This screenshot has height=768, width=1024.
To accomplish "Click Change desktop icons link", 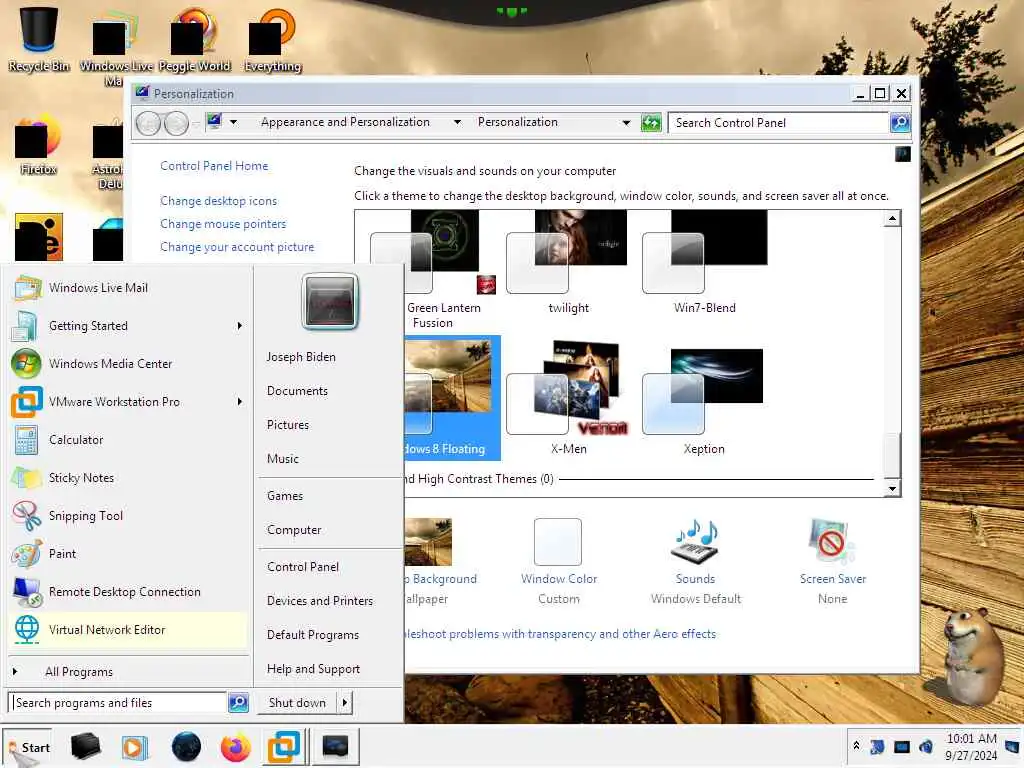I will (x=218, y=201).
